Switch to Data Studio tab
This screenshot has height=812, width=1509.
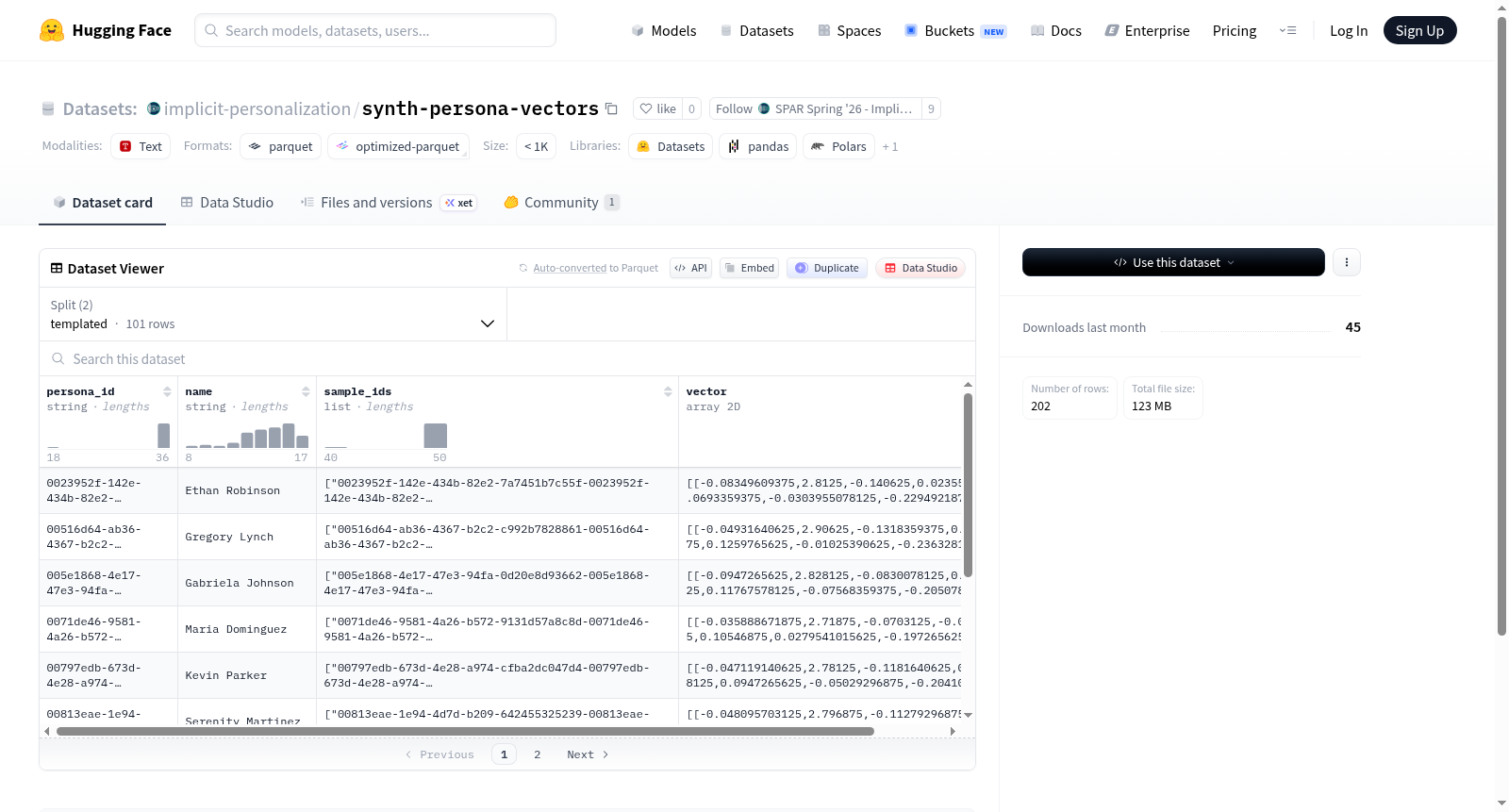(227, 202)
